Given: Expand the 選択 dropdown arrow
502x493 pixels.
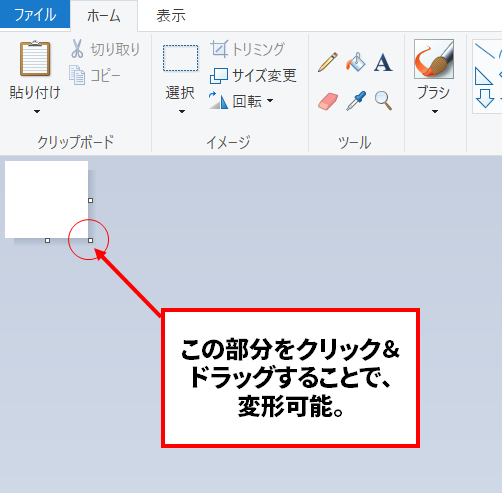Looking at the screenshot, I should (x=182, y=112).
